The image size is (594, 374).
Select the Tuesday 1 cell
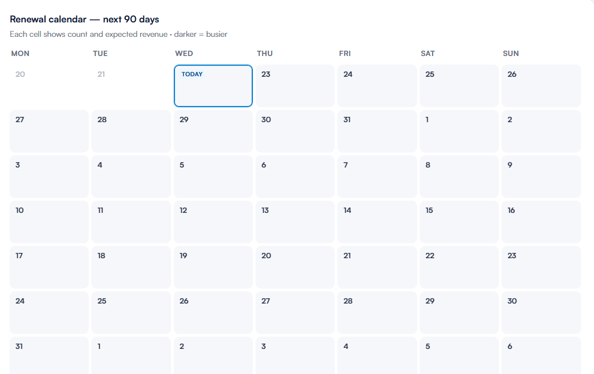click(131, 355)
